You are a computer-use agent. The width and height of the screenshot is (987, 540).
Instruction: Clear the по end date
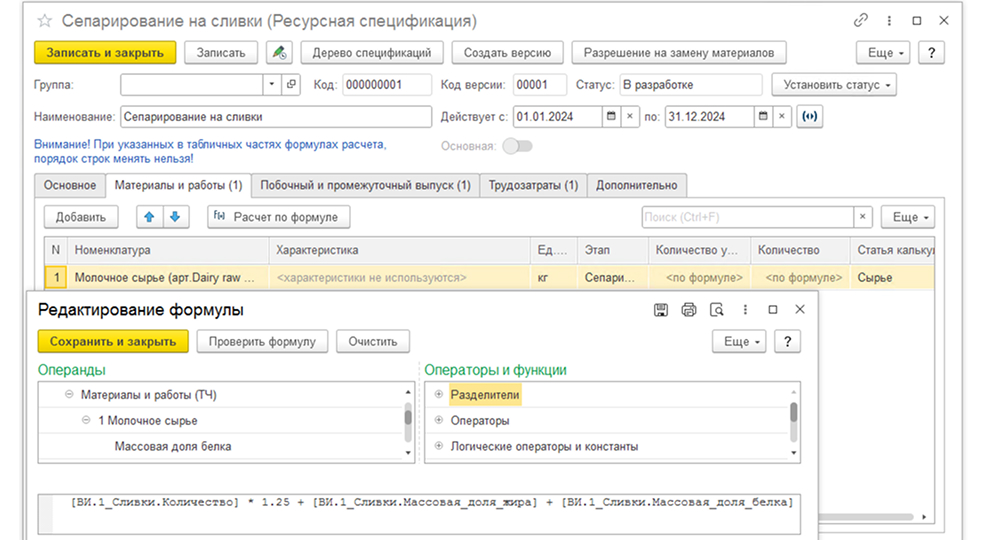point(782,116)
